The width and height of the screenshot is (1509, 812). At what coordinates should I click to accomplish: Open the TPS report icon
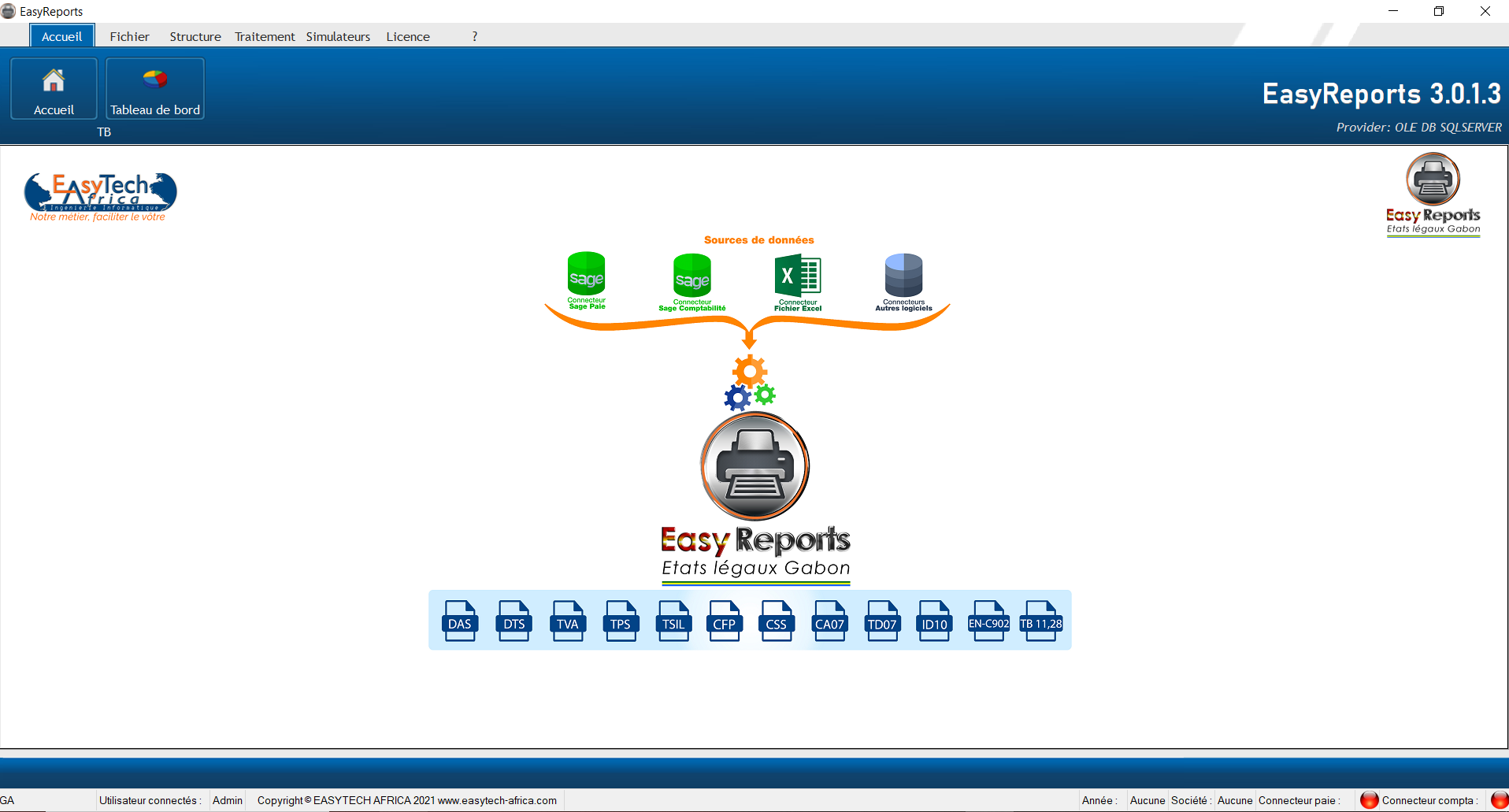tap(621, 621)
